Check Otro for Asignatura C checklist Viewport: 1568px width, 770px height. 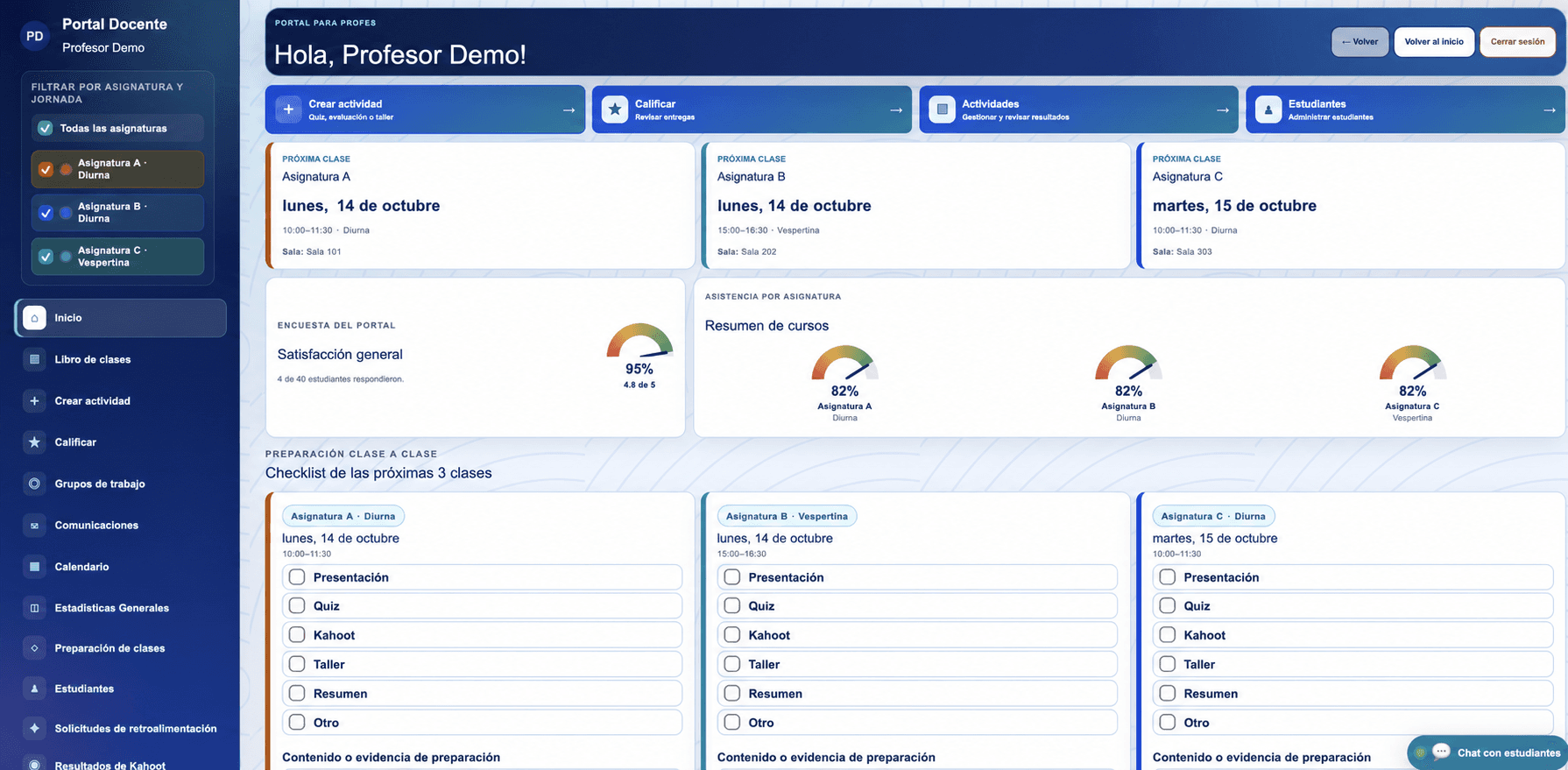pos(1168,722)
